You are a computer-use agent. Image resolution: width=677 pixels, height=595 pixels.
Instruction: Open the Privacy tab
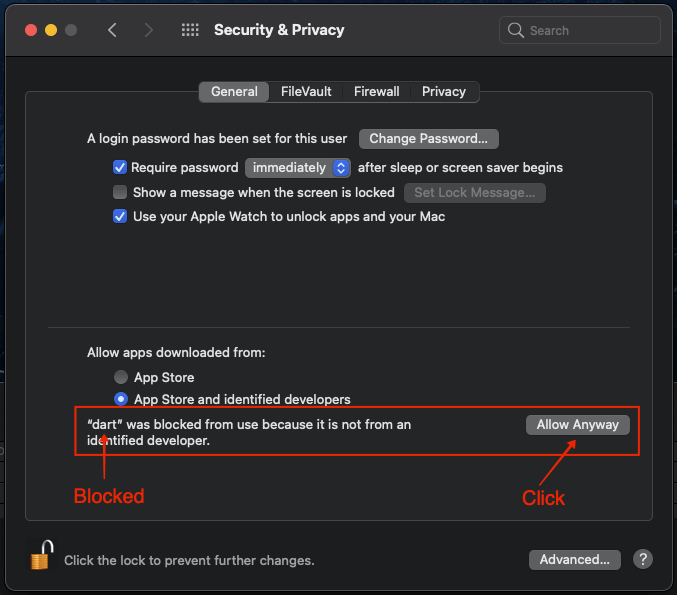(443, 91)
